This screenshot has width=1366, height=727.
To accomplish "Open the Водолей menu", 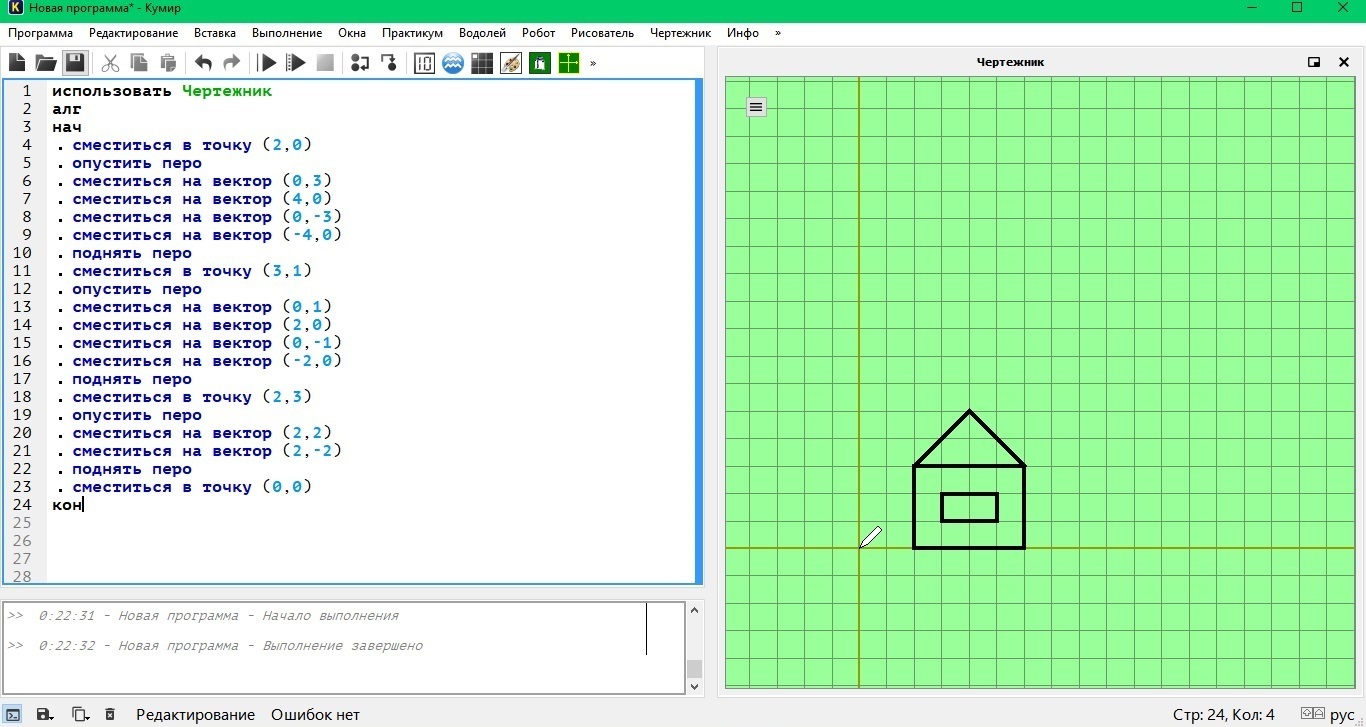I will tap(482, 33).
